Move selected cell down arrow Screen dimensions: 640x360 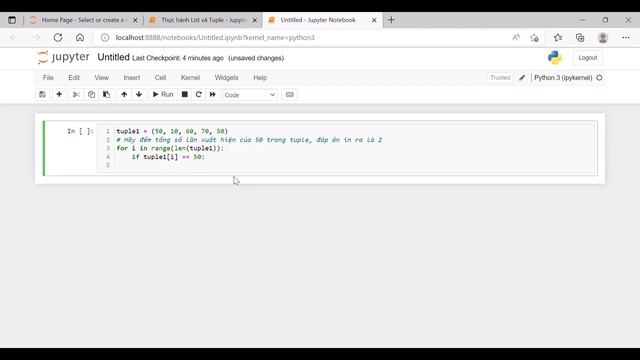139,94
